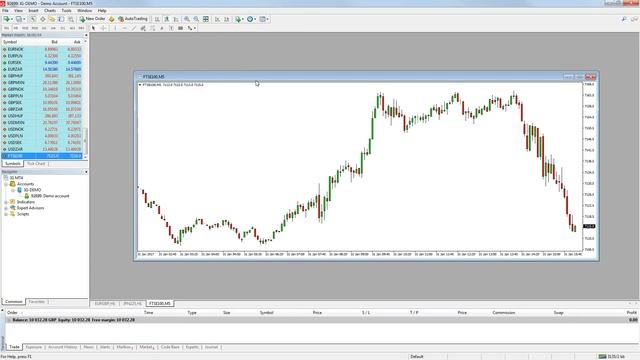Switch chart to line chart style
The width and height of the screenshot is (640, 360).
[176, 19]
